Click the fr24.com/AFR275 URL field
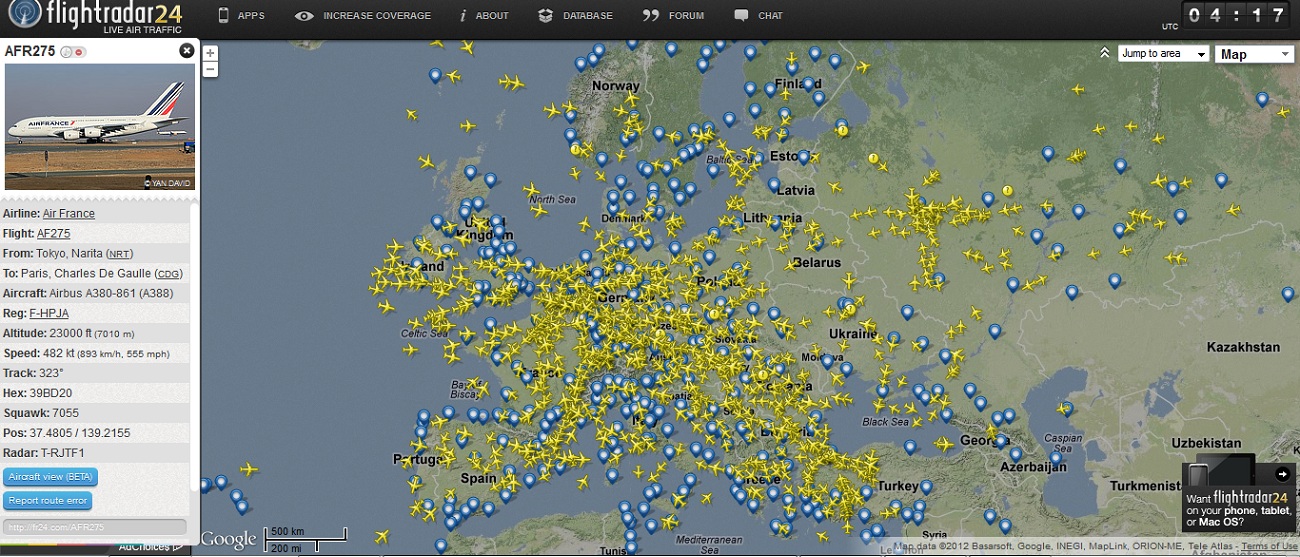 coord(95,527)
